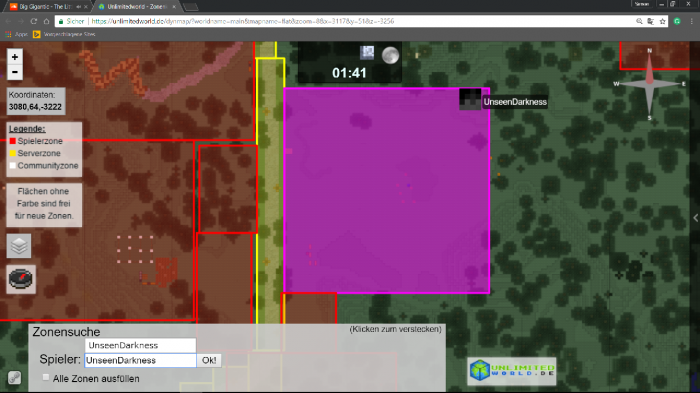
Task: Click the Koordinaten value 3080,64,-3222
Action: pos(35,107)
